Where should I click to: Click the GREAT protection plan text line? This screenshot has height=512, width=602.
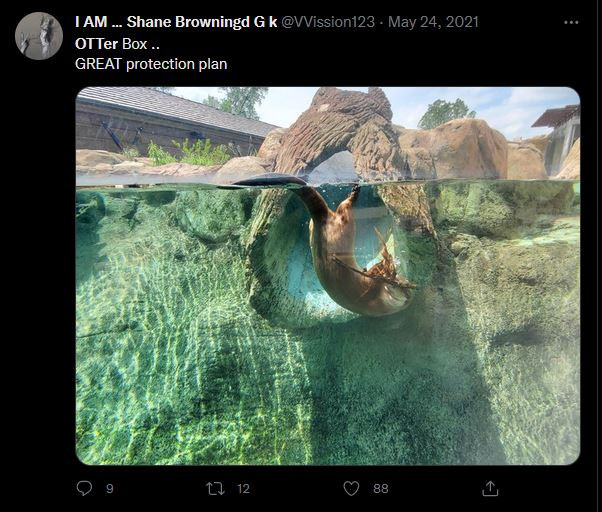151,64
